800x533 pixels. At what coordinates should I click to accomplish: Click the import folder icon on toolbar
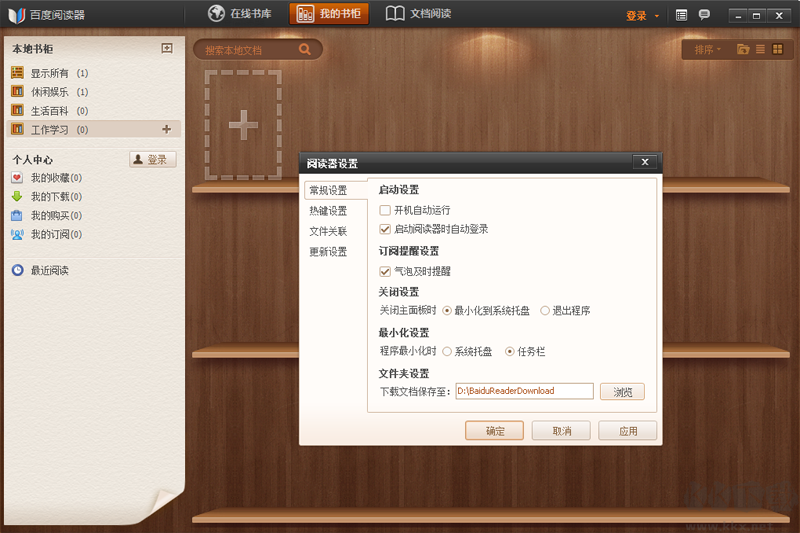[743, 49]
